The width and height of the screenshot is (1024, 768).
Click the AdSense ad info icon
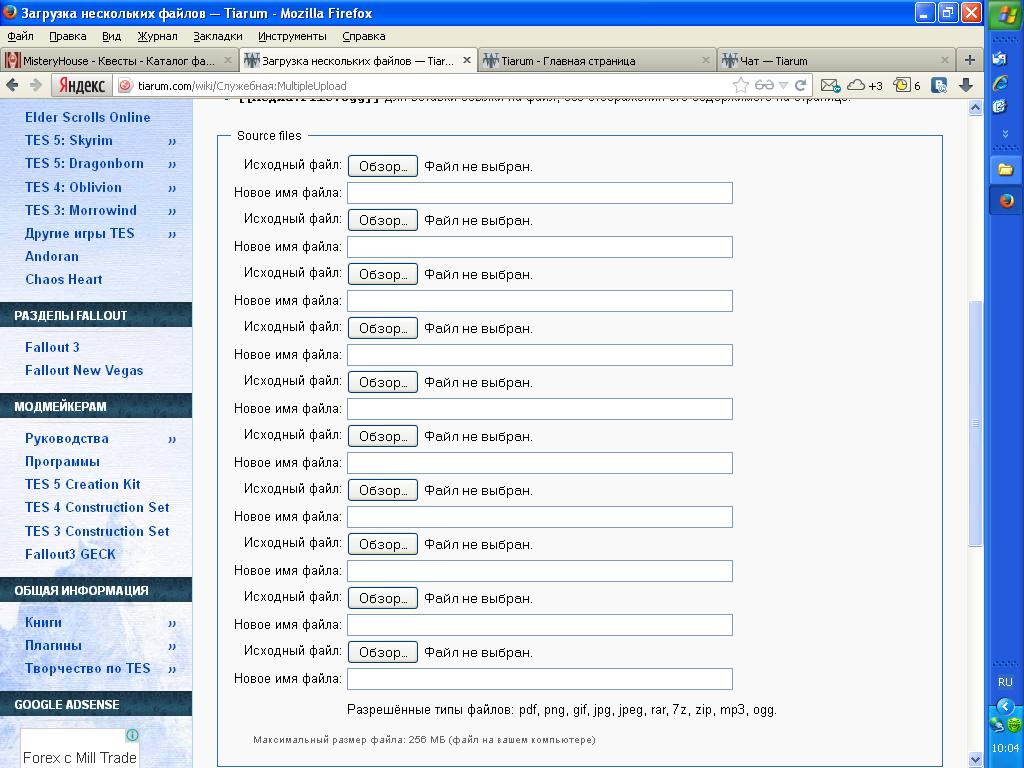click(132, 735)
